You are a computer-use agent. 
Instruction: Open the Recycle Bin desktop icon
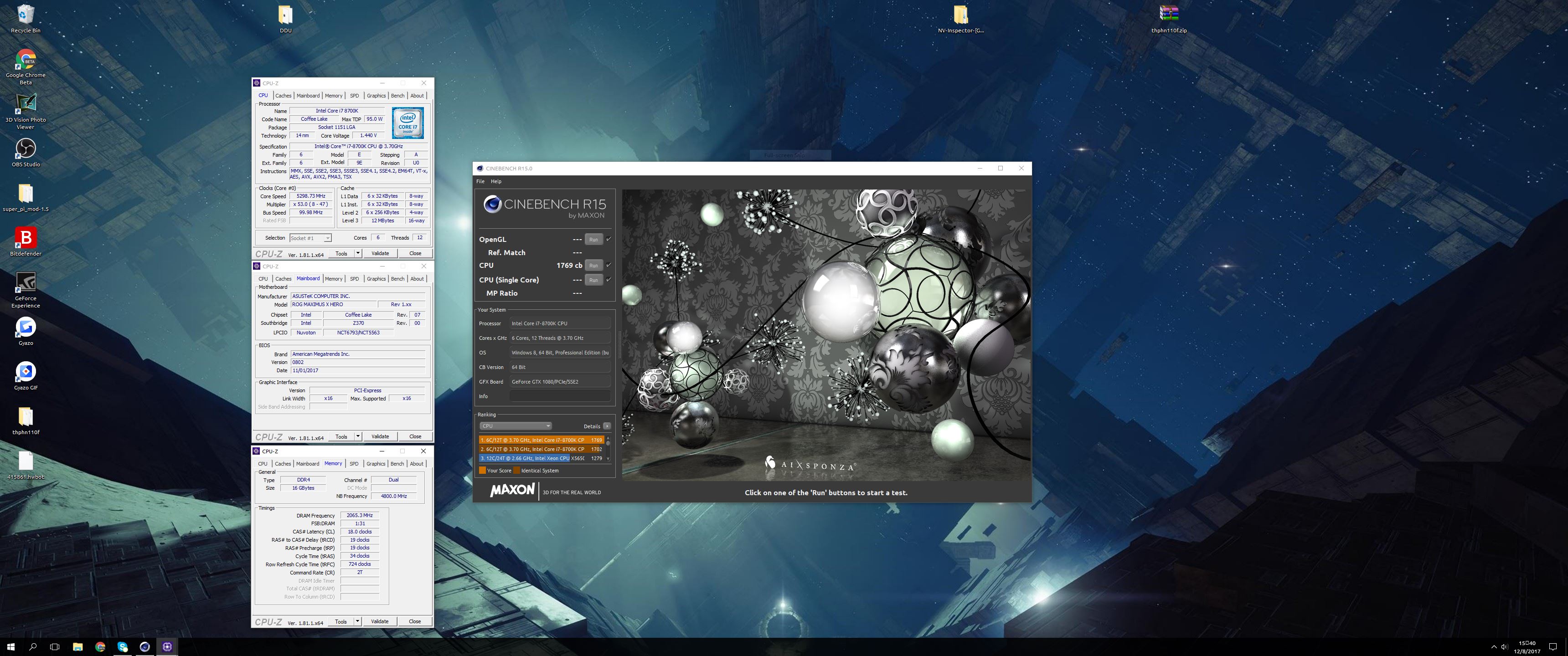point(26,18)
